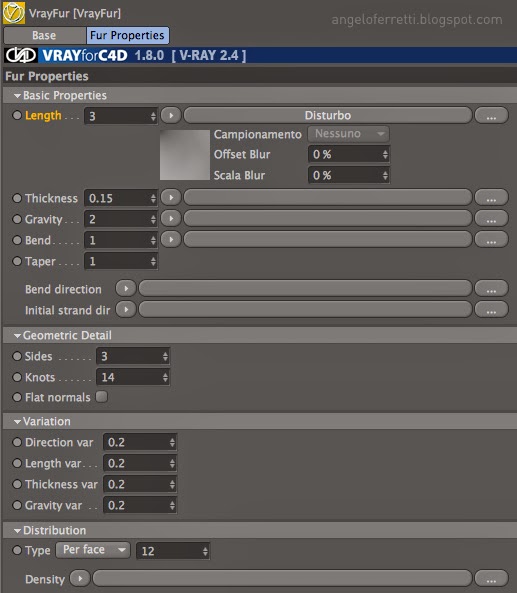Screen dimensions: 517x593
Task: Toggle the Gravity animation dot
Action: pyautogui.click(x=17, y=219)
